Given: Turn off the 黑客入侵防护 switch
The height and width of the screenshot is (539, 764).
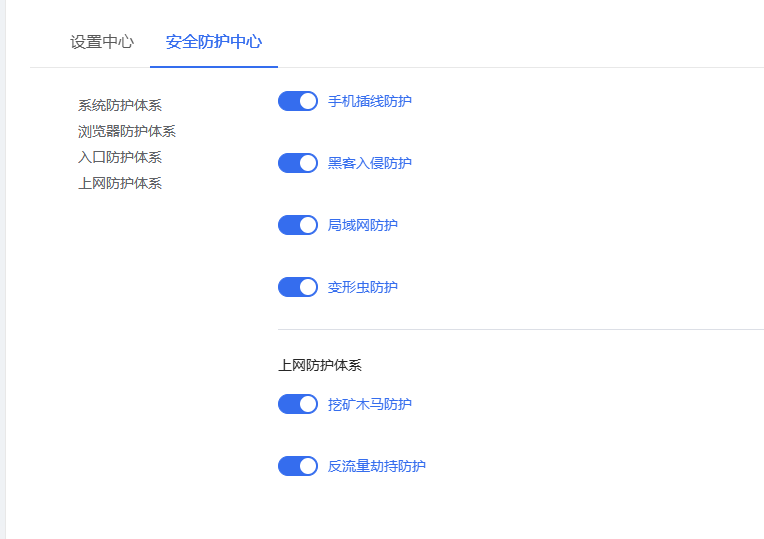Looking at the screenshot, I should [x=298, y=163].
